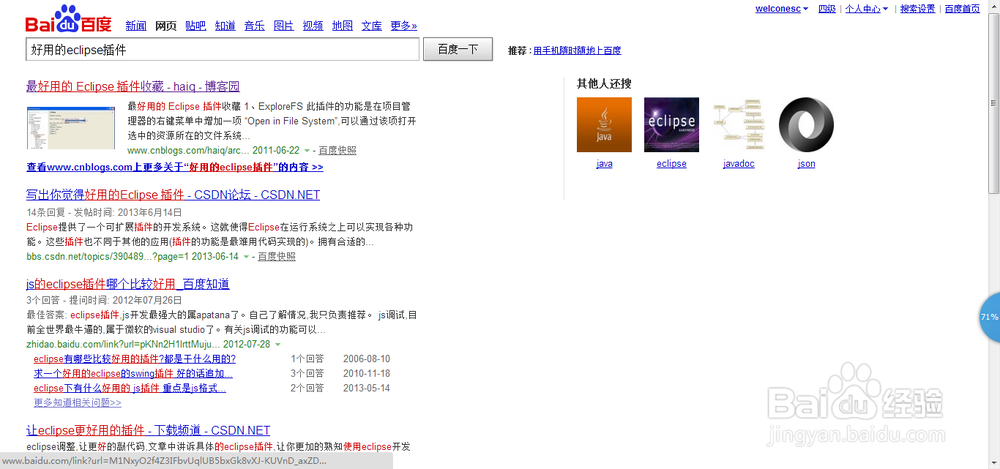Screen dimensions: 1000x469
Task: Open result 最好用的 Eclipse 插件收藏 - haiq
Action: 133,87
